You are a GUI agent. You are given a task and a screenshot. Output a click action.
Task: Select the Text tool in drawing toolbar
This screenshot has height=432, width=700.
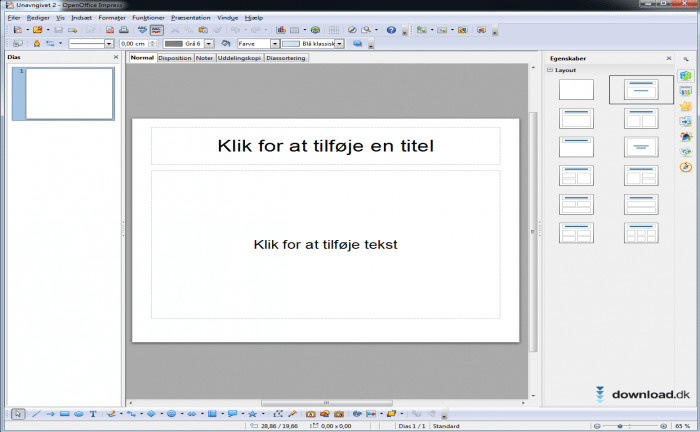(x=93, y=413)
